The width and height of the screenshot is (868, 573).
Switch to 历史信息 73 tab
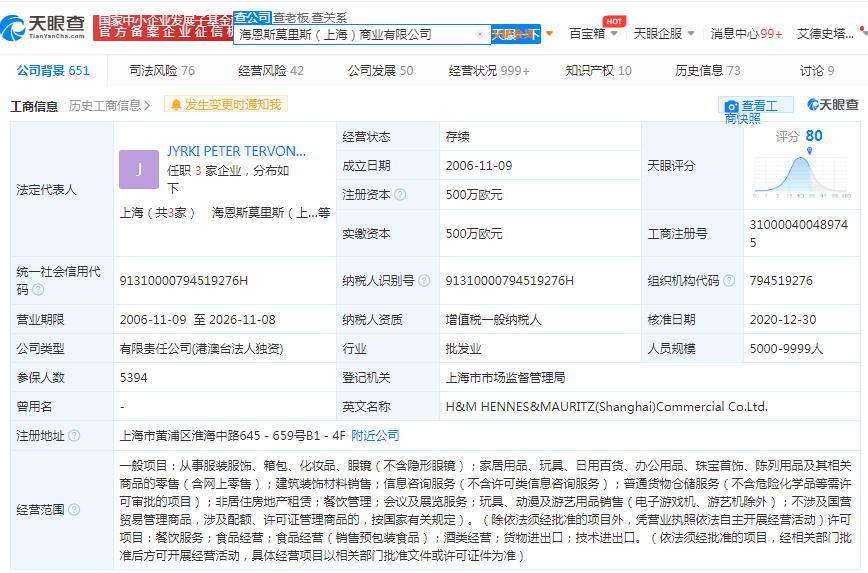pos(707,71)
